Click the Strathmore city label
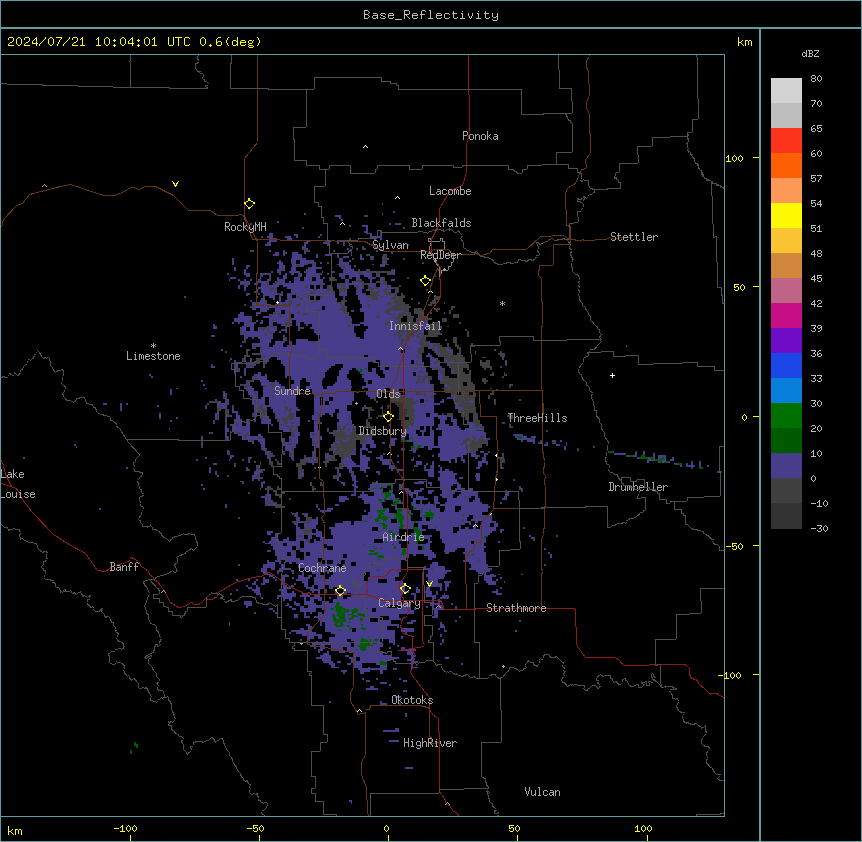The height and width of the screenshot is (842, 862). click(x=516, y=608)
